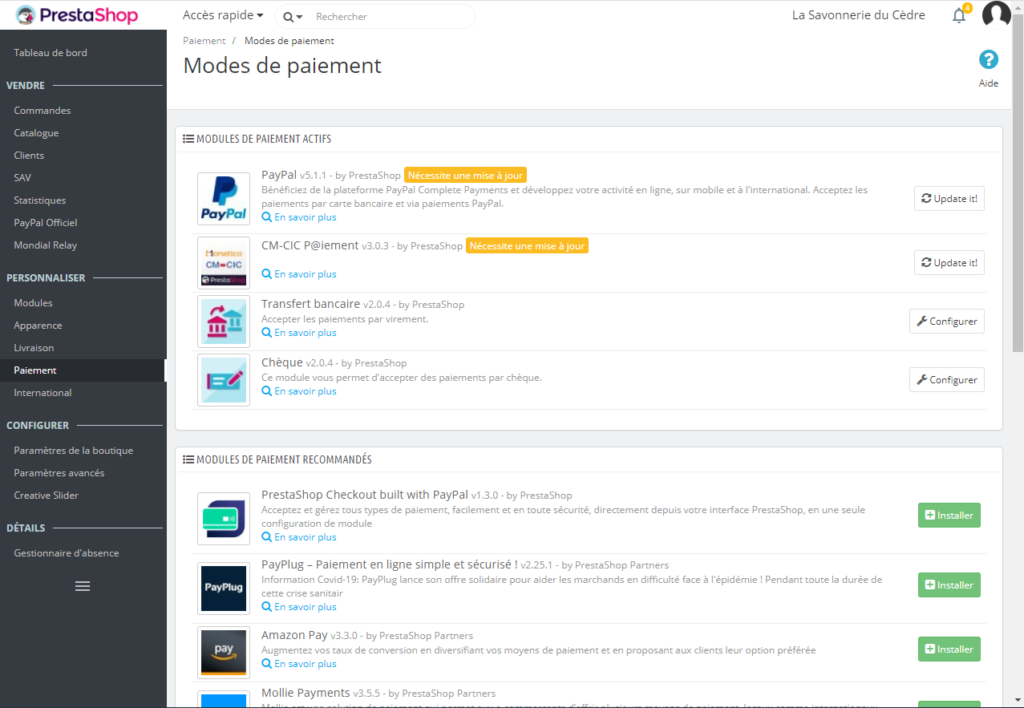The height and width of the screenshot is (708, 1024).
Task: Open Commandes in sidebar
Action: pos(42,110)
